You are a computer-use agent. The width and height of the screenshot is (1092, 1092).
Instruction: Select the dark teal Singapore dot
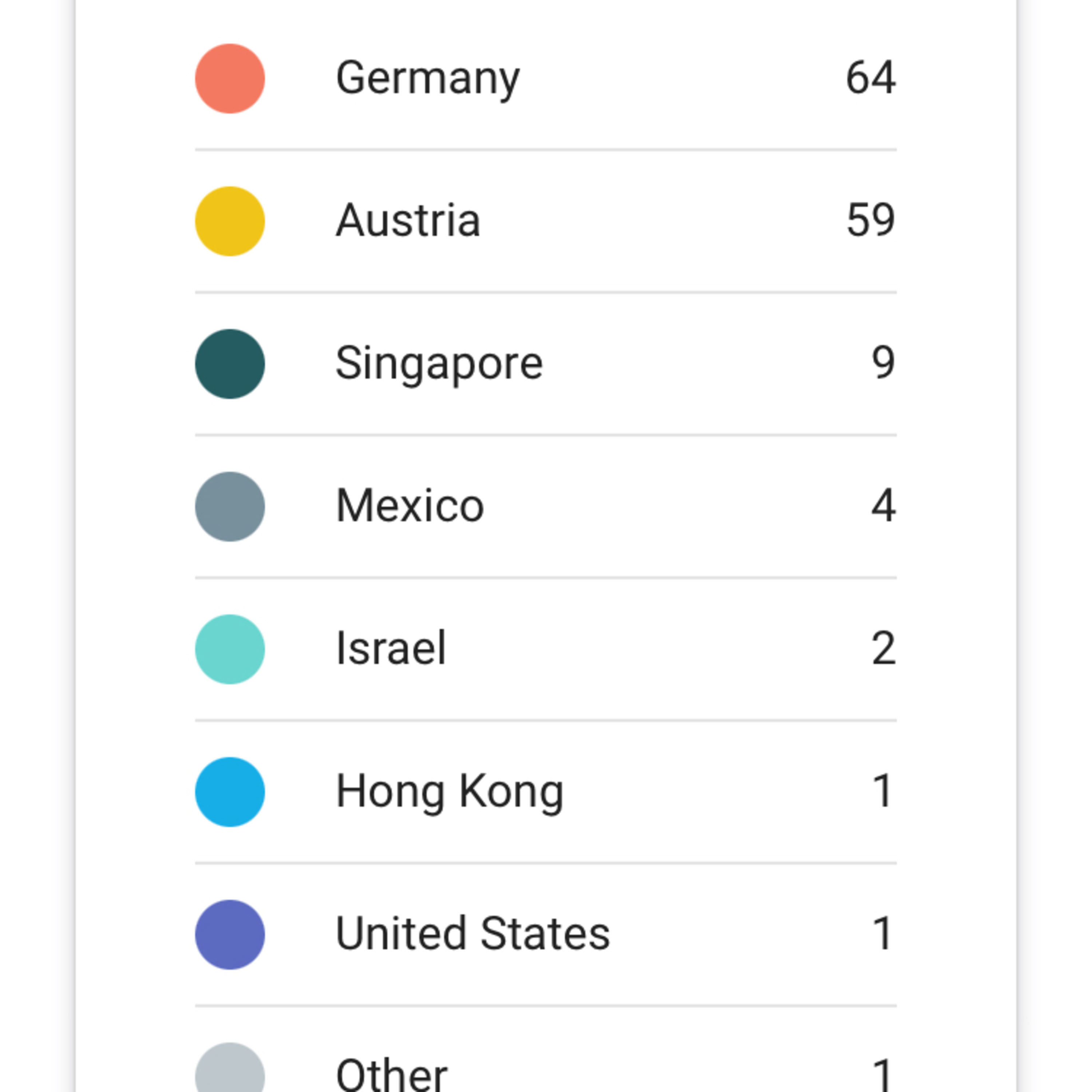tap(230, 364)
